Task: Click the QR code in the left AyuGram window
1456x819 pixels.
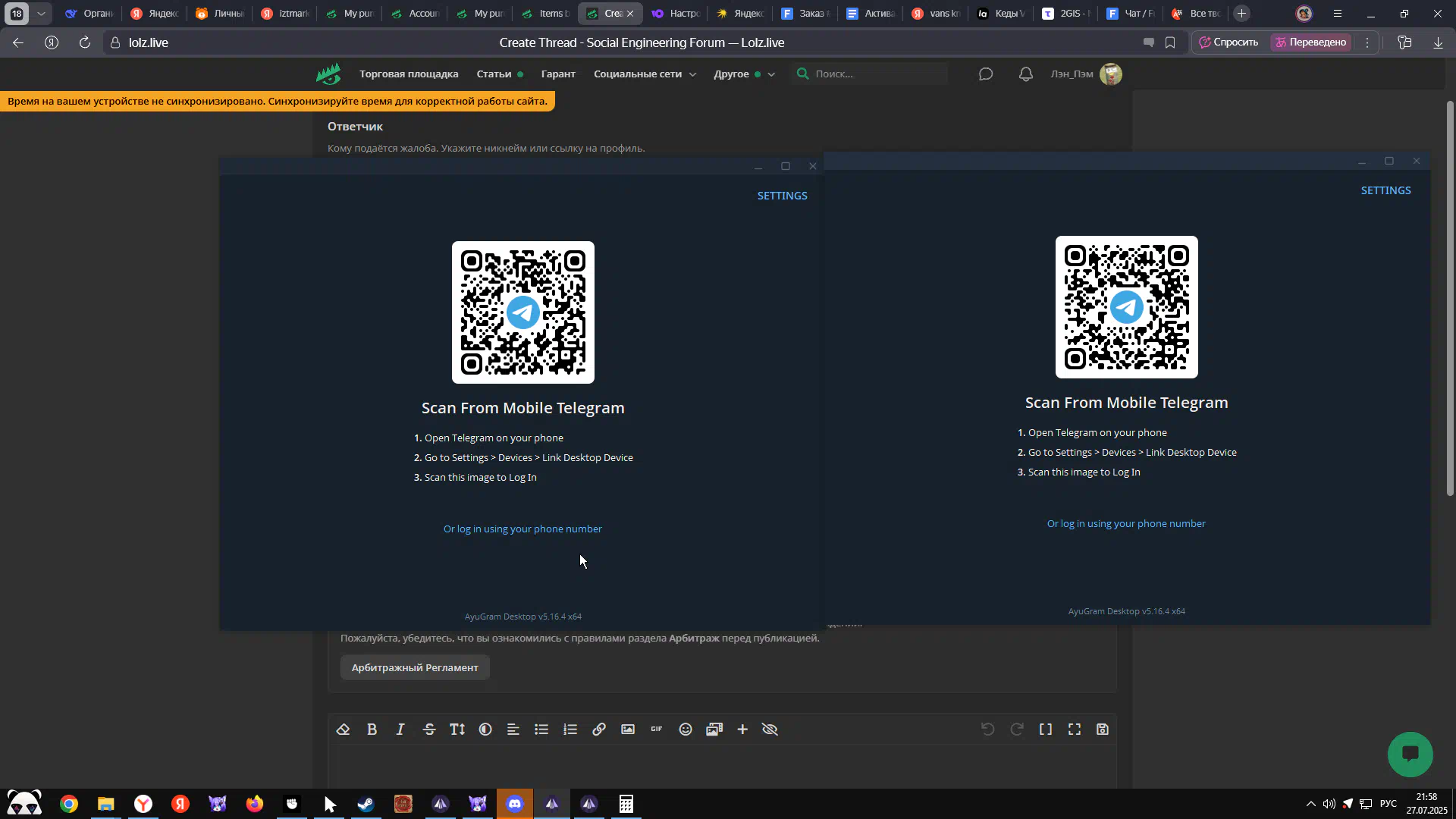Action: [523, 312]
